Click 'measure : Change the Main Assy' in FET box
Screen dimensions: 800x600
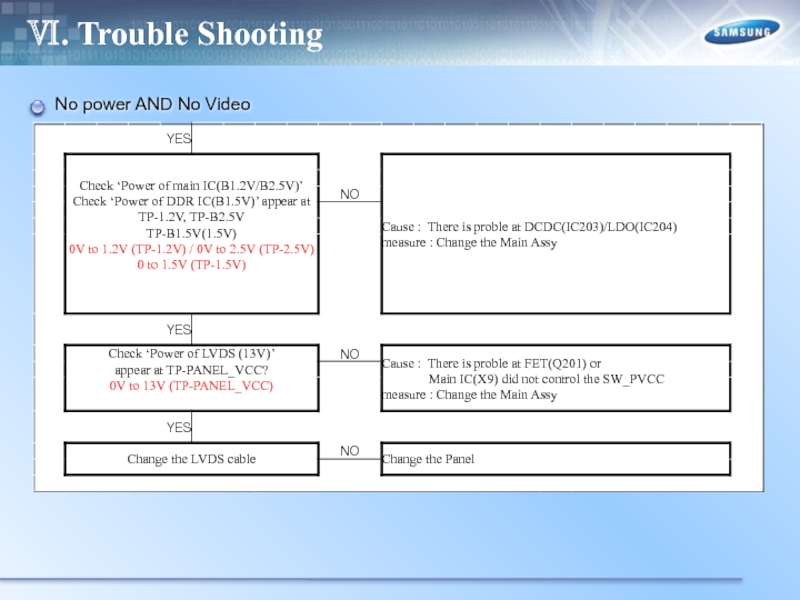point(469,395)
